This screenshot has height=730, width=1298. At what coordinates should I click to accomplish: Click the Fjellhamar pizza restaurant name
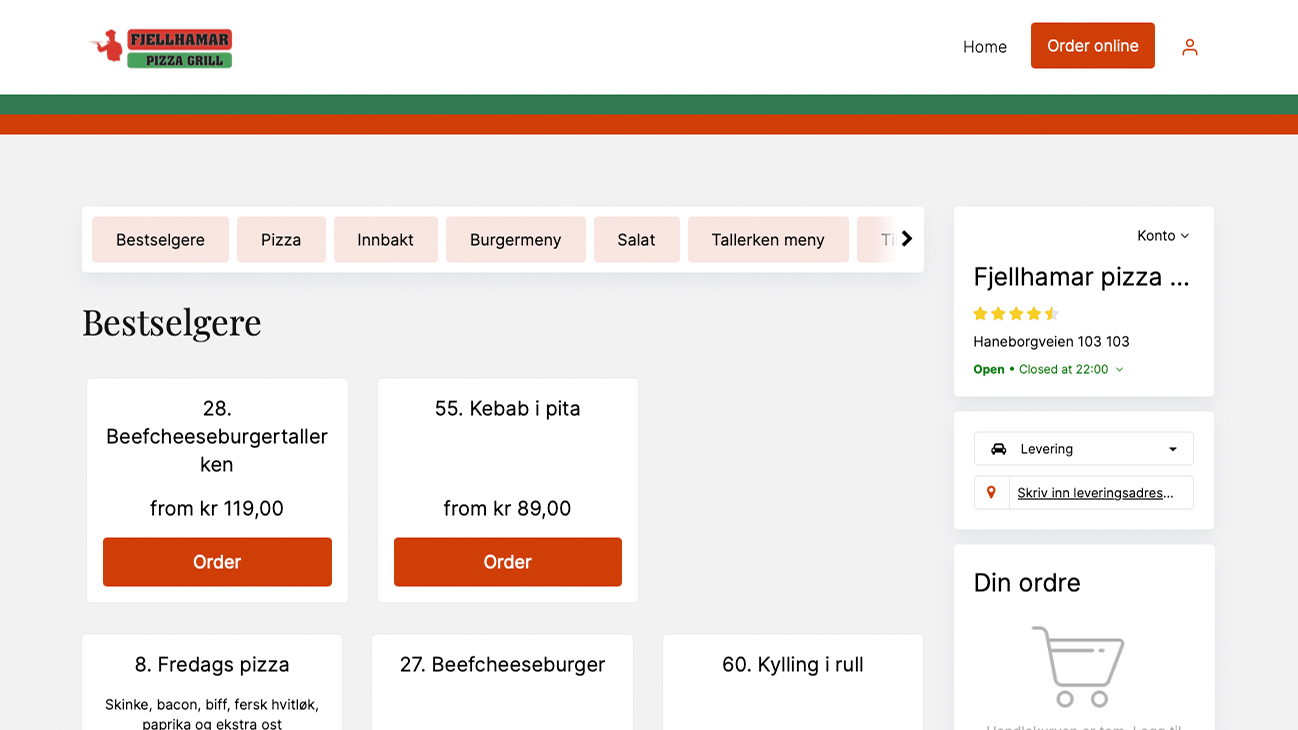(x=1081, y=277)
